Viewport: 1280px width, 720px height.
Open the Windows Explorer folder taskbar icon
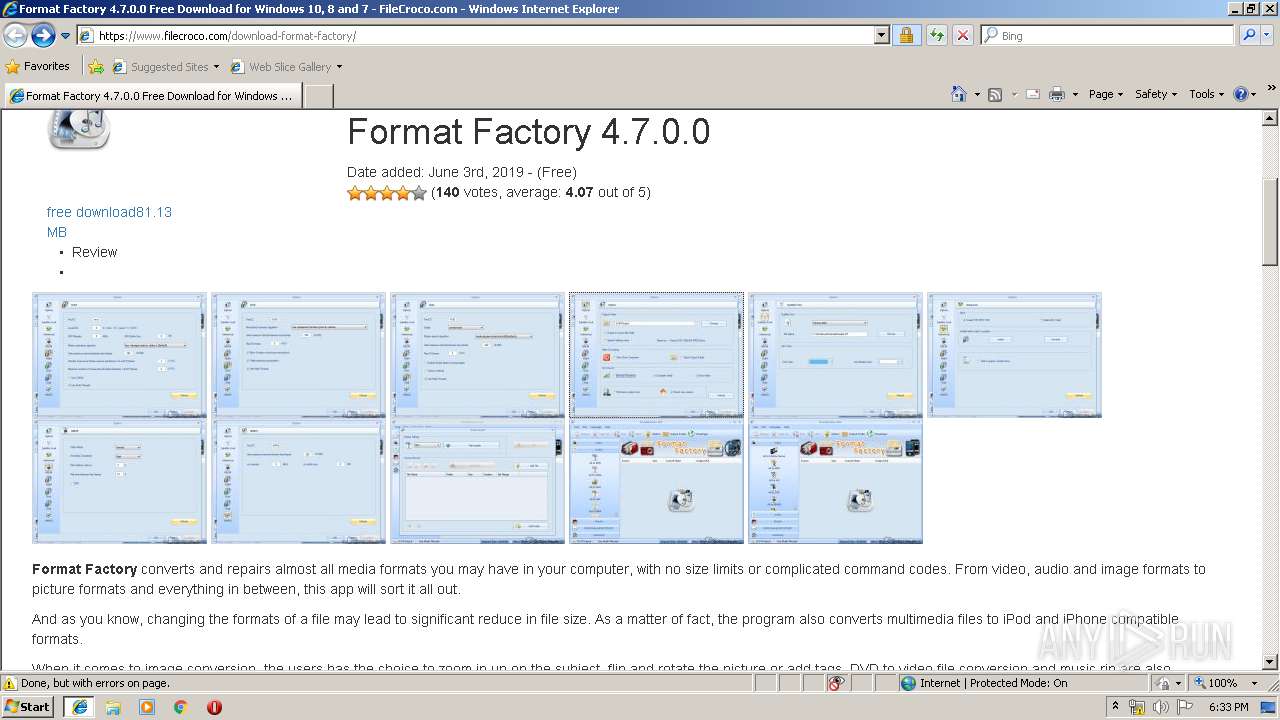(x=113, y=707)
